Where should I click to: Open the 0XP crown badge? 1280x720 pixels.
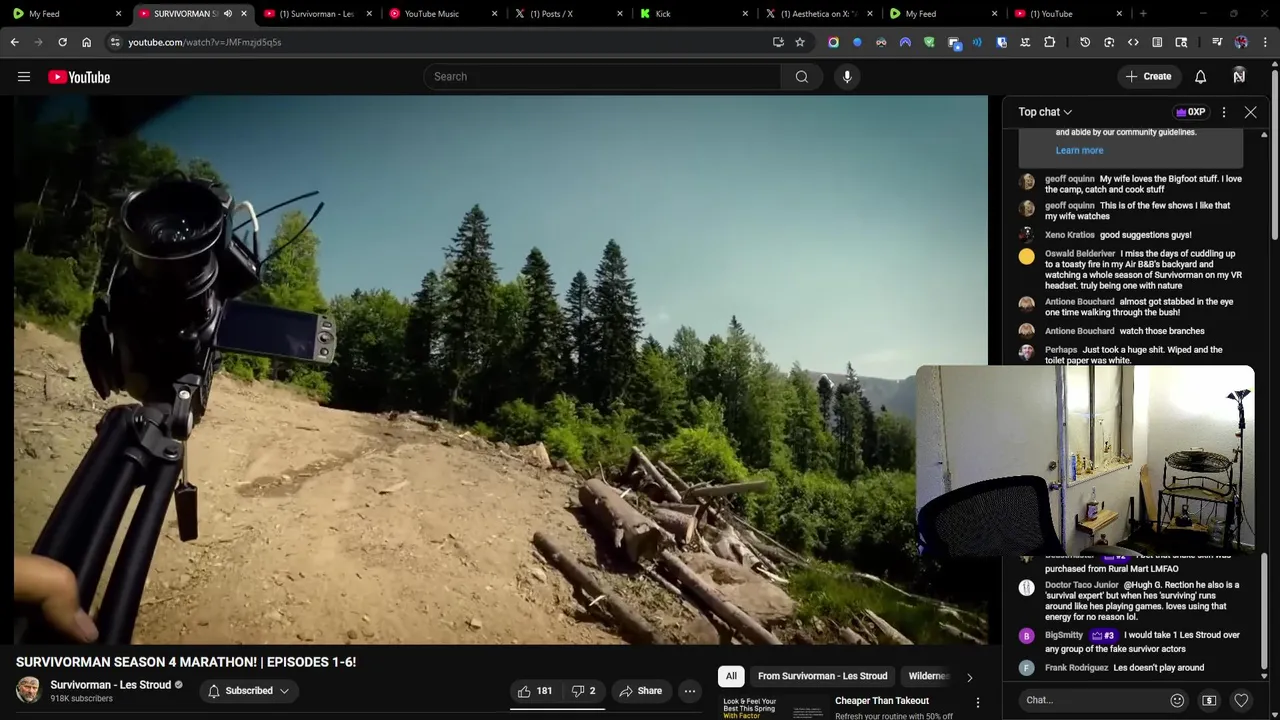pyautogui.click(x=1191, y=112)
